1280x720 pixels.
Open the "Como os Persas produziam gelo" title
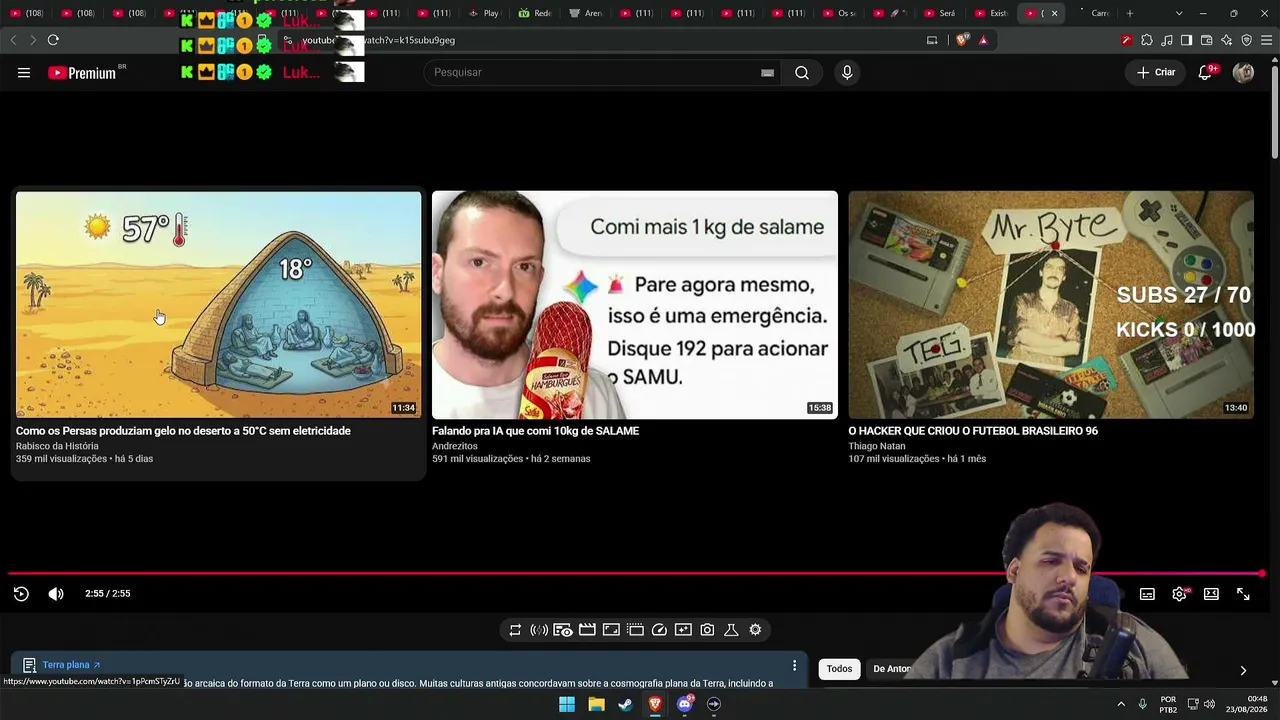point(183,431)
